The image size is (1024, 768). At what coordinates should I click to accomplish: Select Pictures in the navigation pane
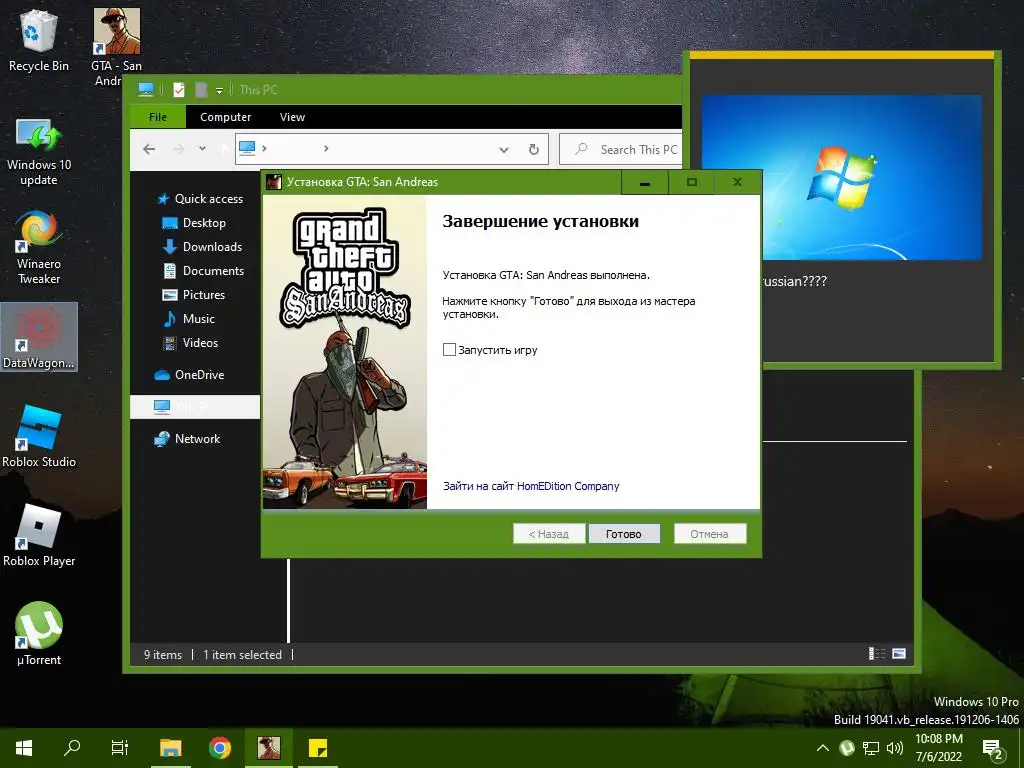click(193, 295)
